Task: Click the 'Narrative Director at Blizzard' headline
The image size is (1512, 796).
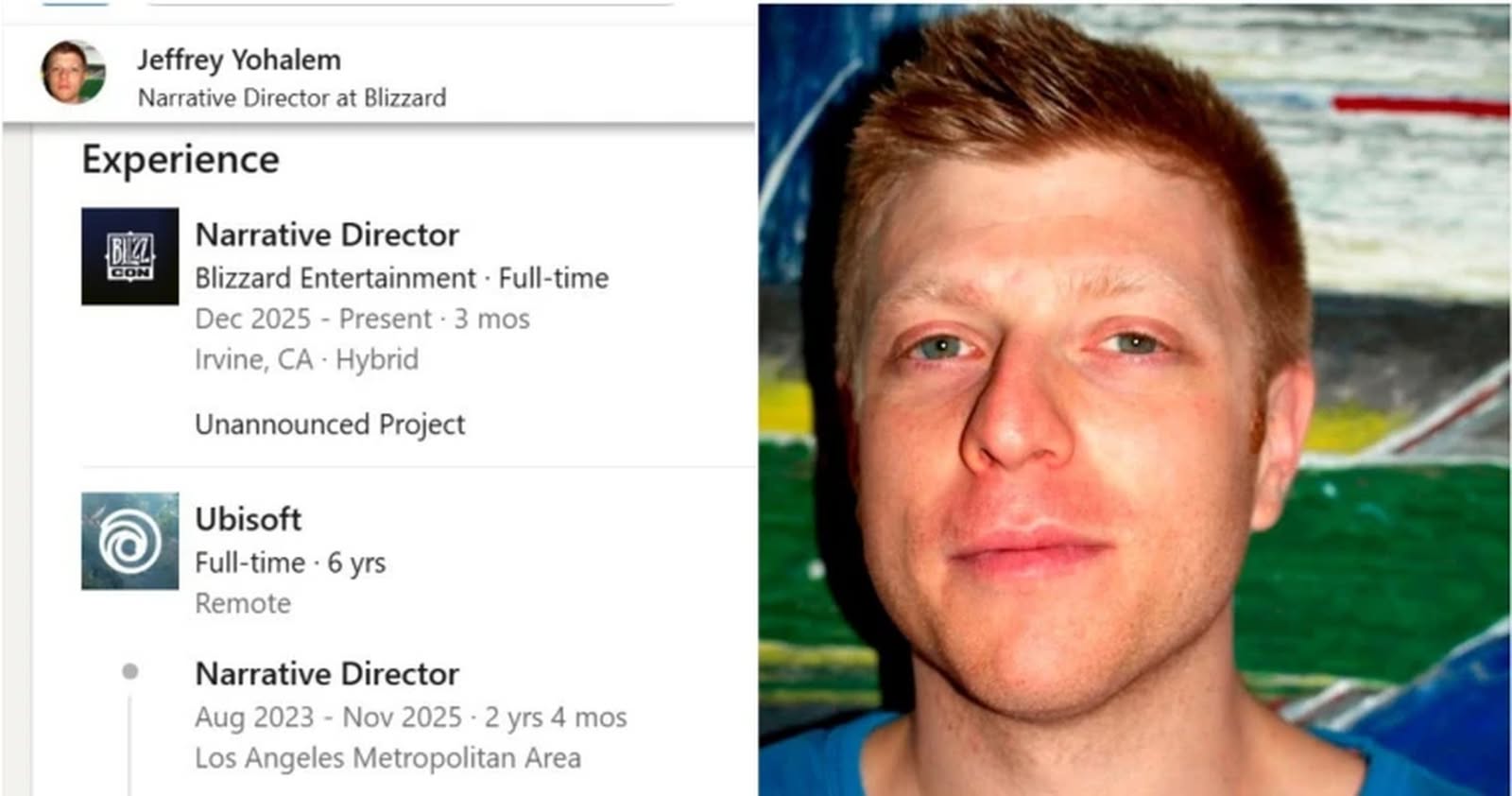Action: coord(292,97)
